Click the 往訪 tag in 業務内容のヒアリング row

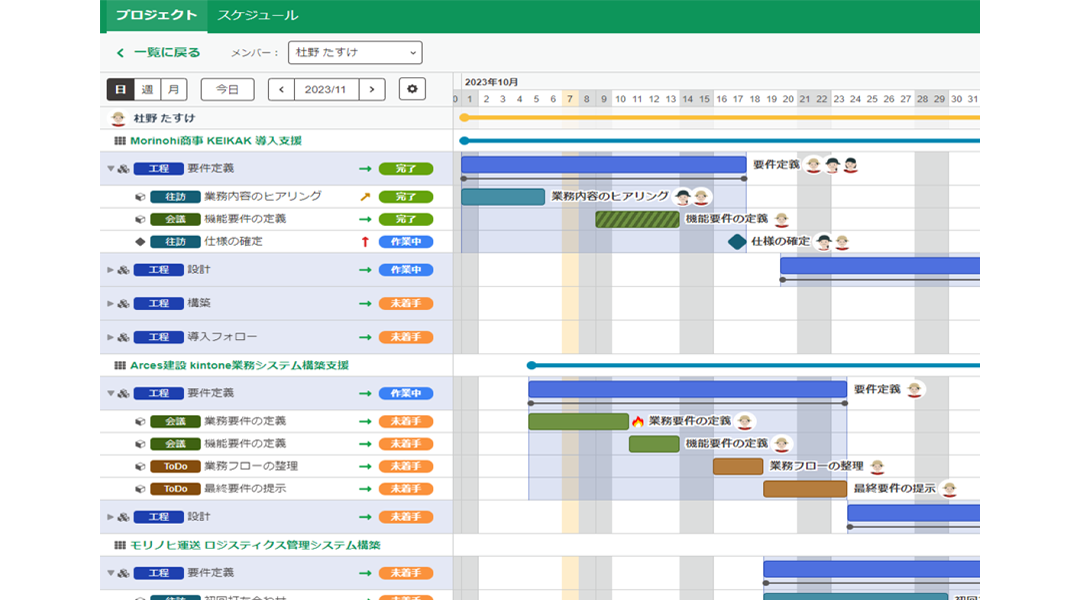[175, 197]
